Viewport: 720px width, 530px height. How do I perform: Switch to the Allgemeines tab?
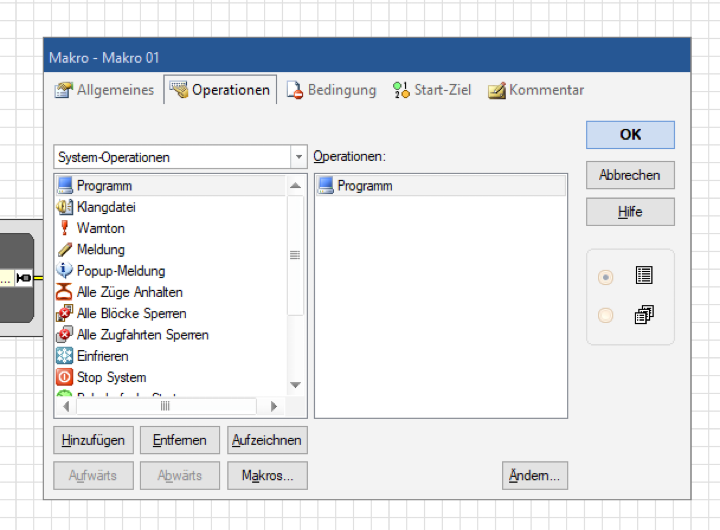click(104, 90)
